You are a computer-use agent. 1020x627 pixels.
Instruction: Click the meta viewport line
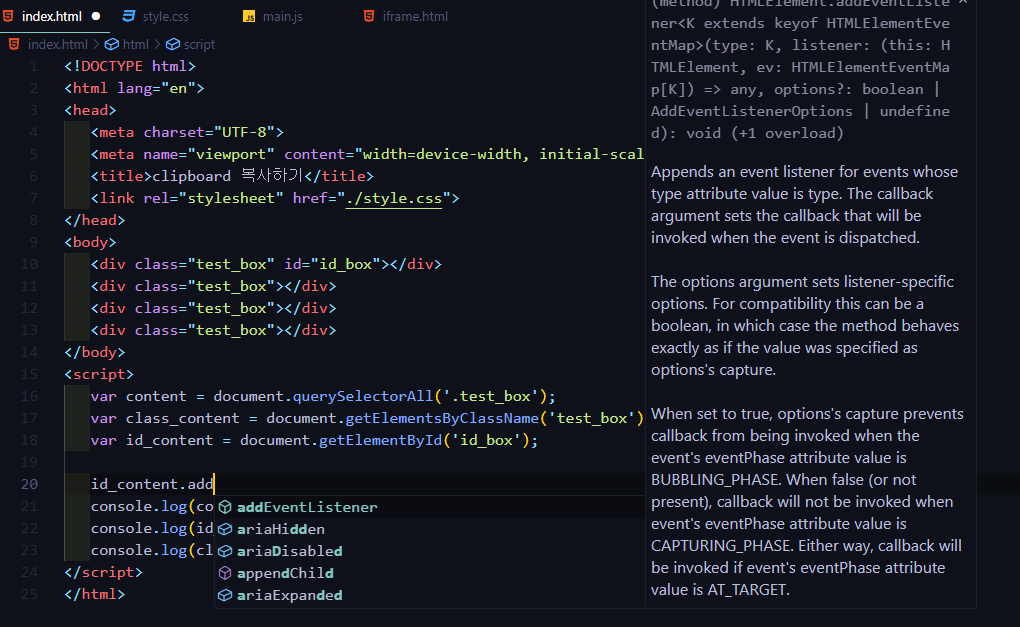click(x=367, y=154)
